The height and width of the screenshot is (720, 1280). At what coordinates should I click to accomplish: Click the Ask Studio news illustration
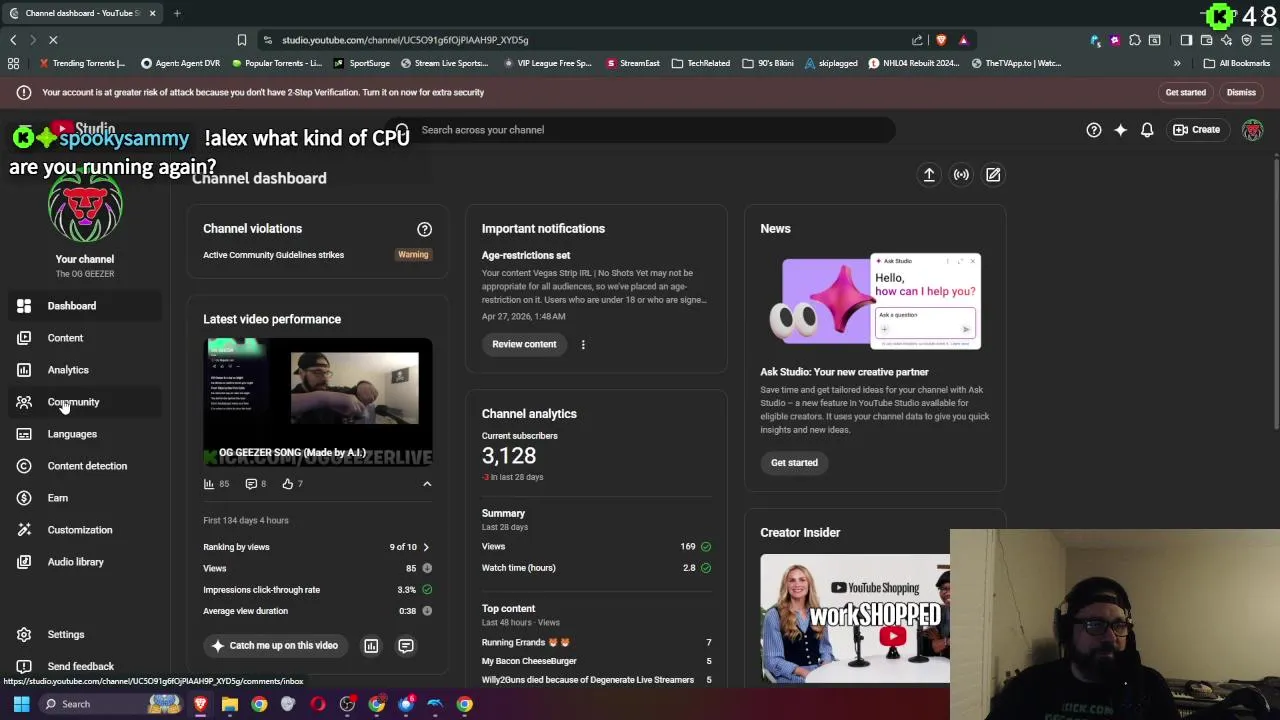(875, 302)
